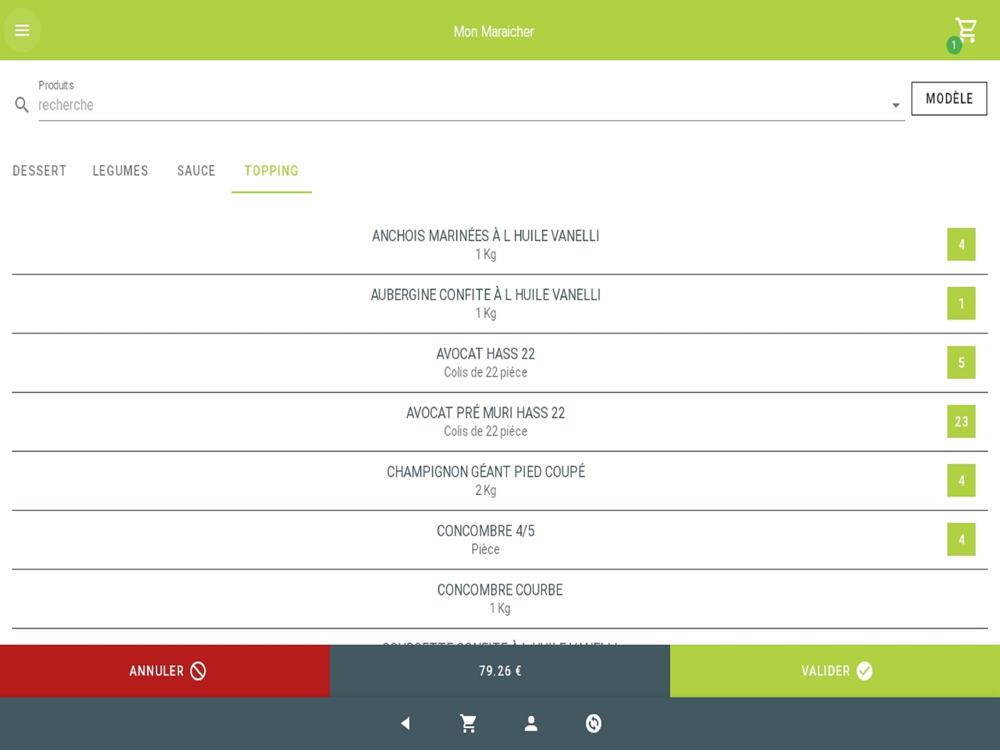Open the user profile icon

tap(531, 723)
